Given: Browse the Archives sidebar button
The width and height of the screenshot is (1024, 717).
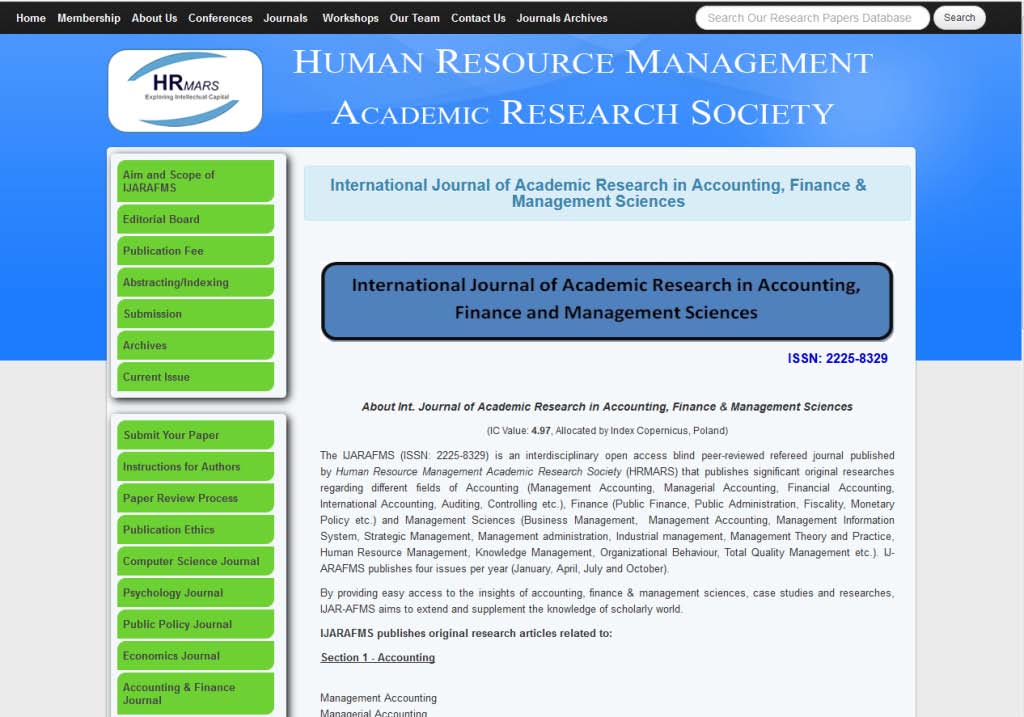Looking at the screenshot, I should click(195, 346).
